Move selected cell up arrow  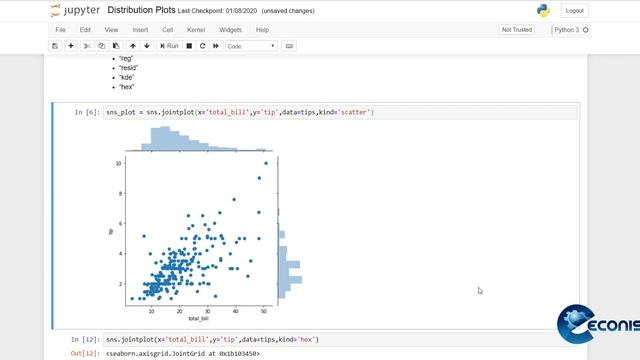point(133,46)
